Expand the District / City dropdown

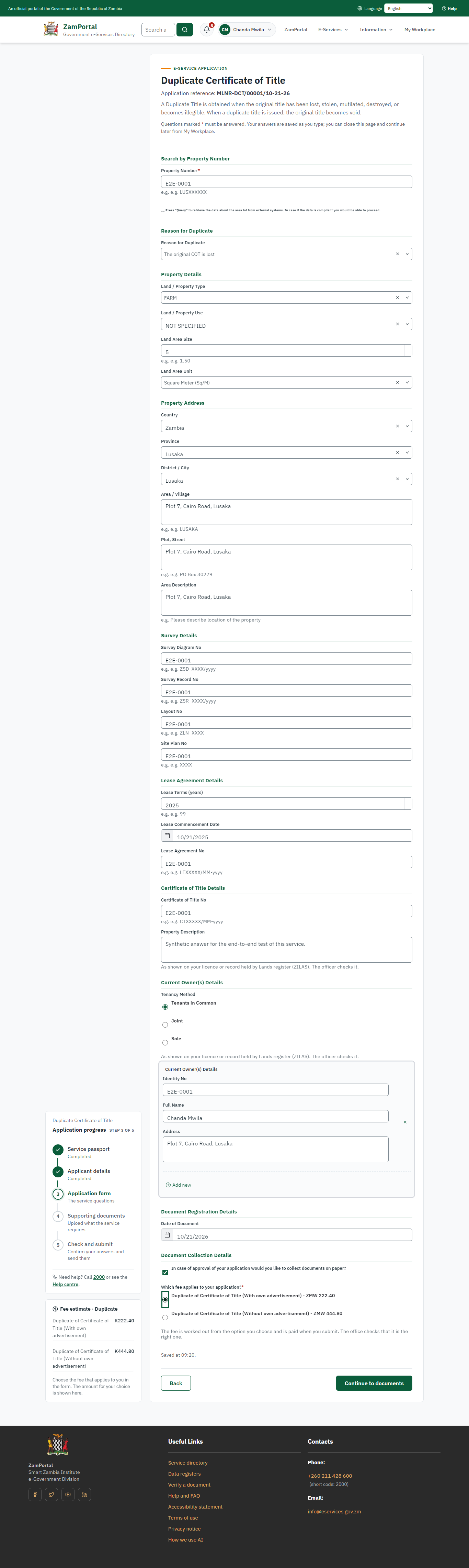tap(407, 479)
